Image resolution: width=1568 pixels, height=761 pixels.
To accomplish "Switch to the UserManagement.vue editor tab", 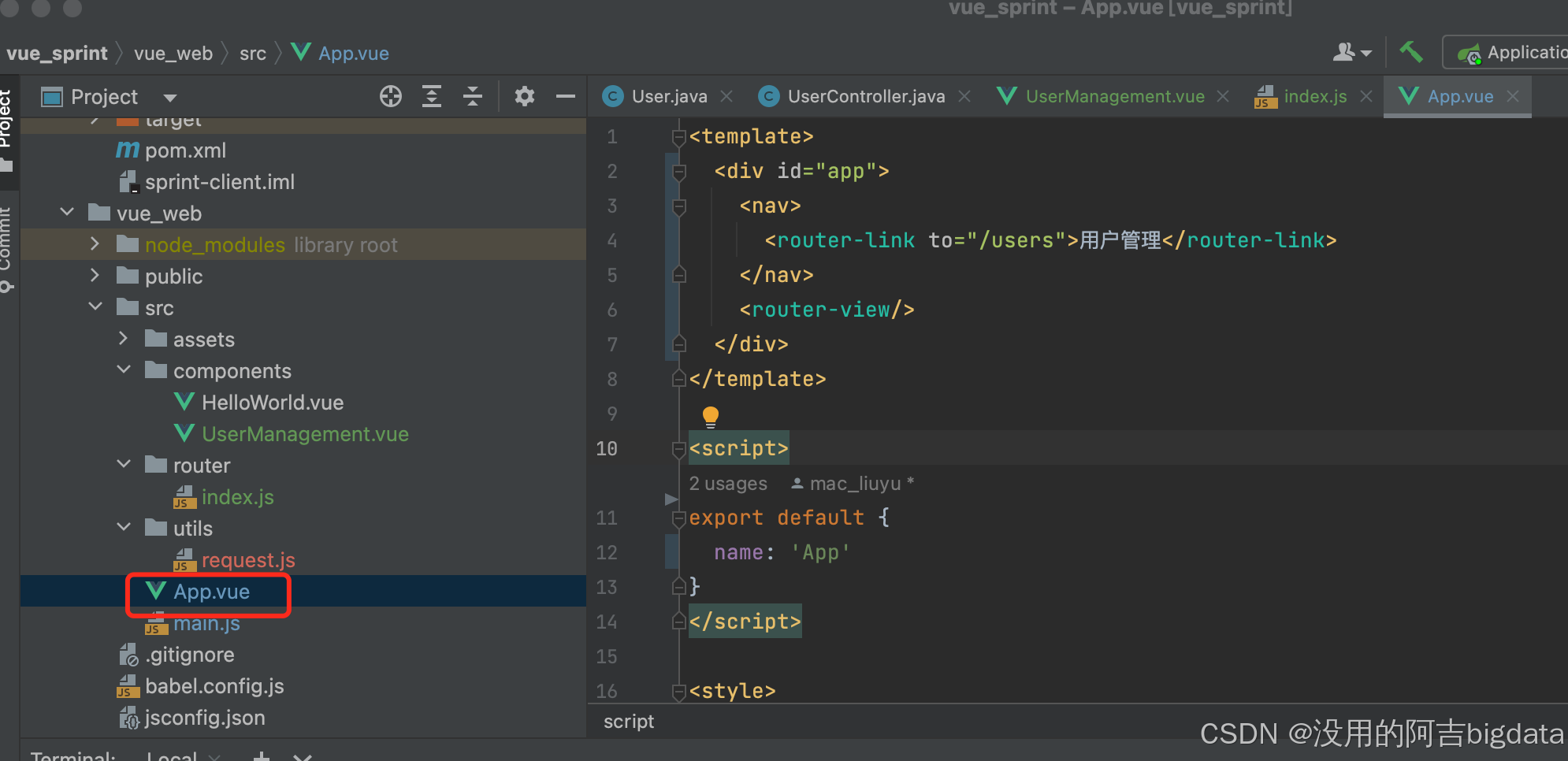I will (1115, 96).
